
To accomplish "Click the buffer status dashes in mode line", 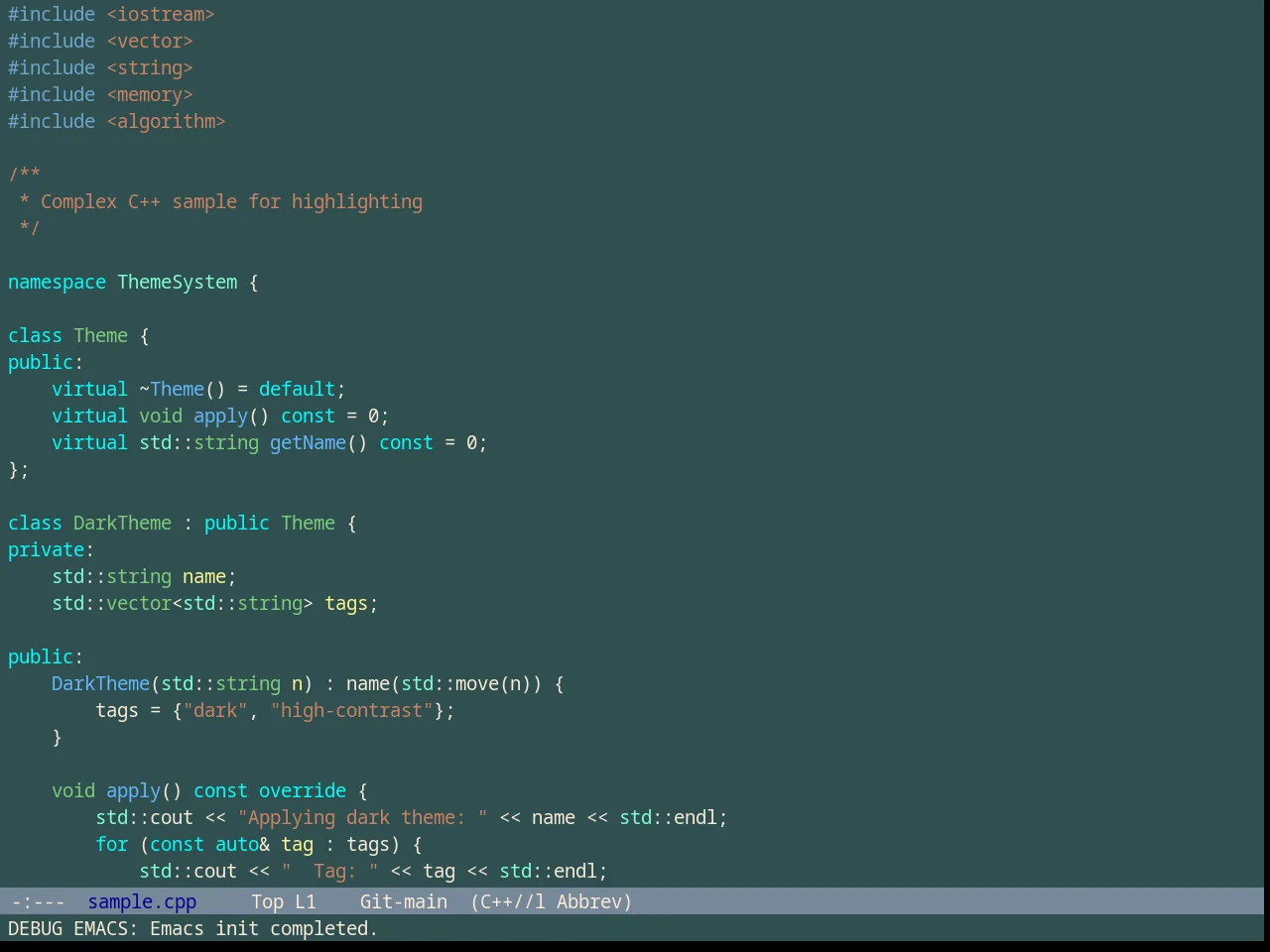I will pyautogui.click(x=38, y=901).
